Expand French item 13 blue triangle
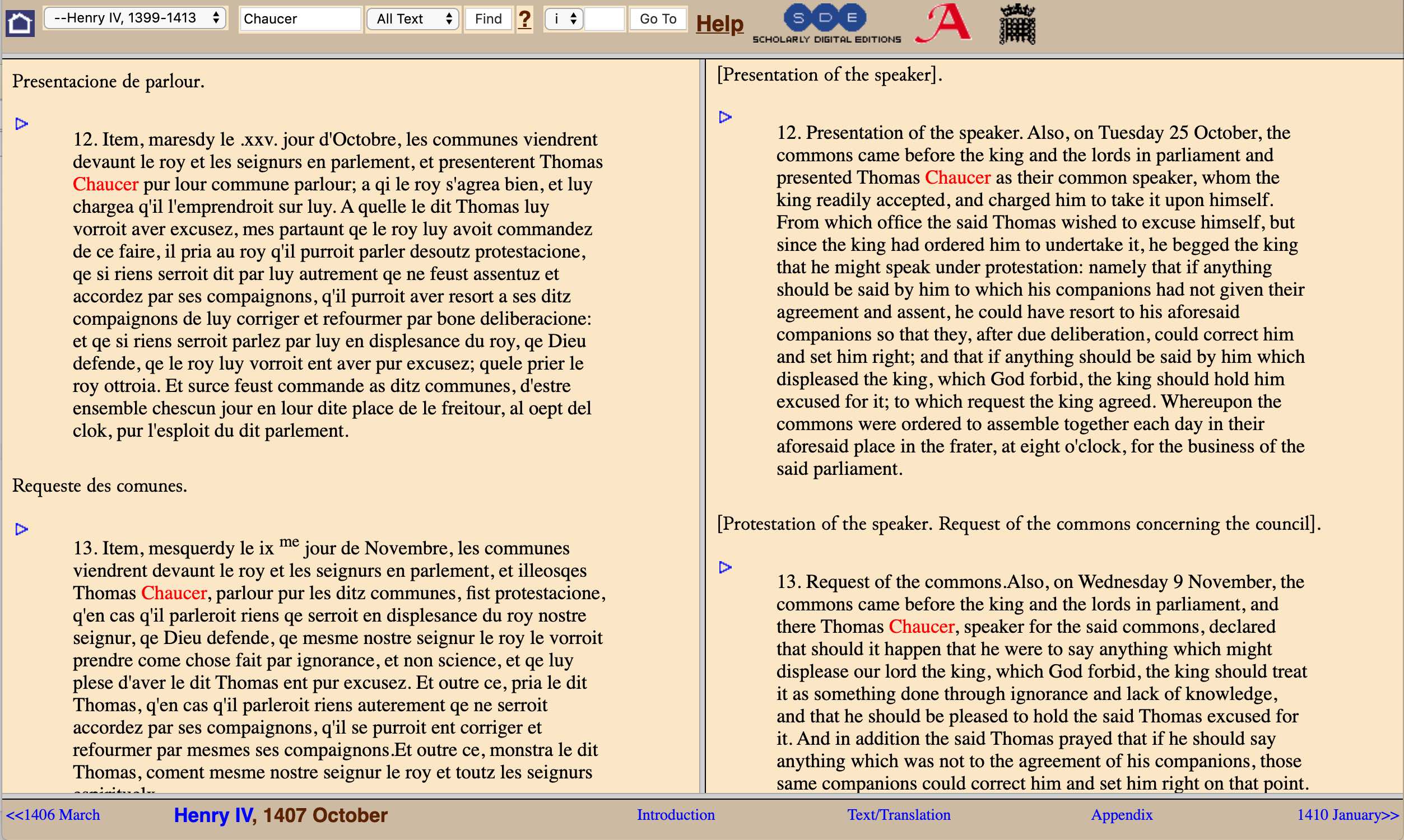Viewport: 1404px width, 840px height. (x=21, y=529)
